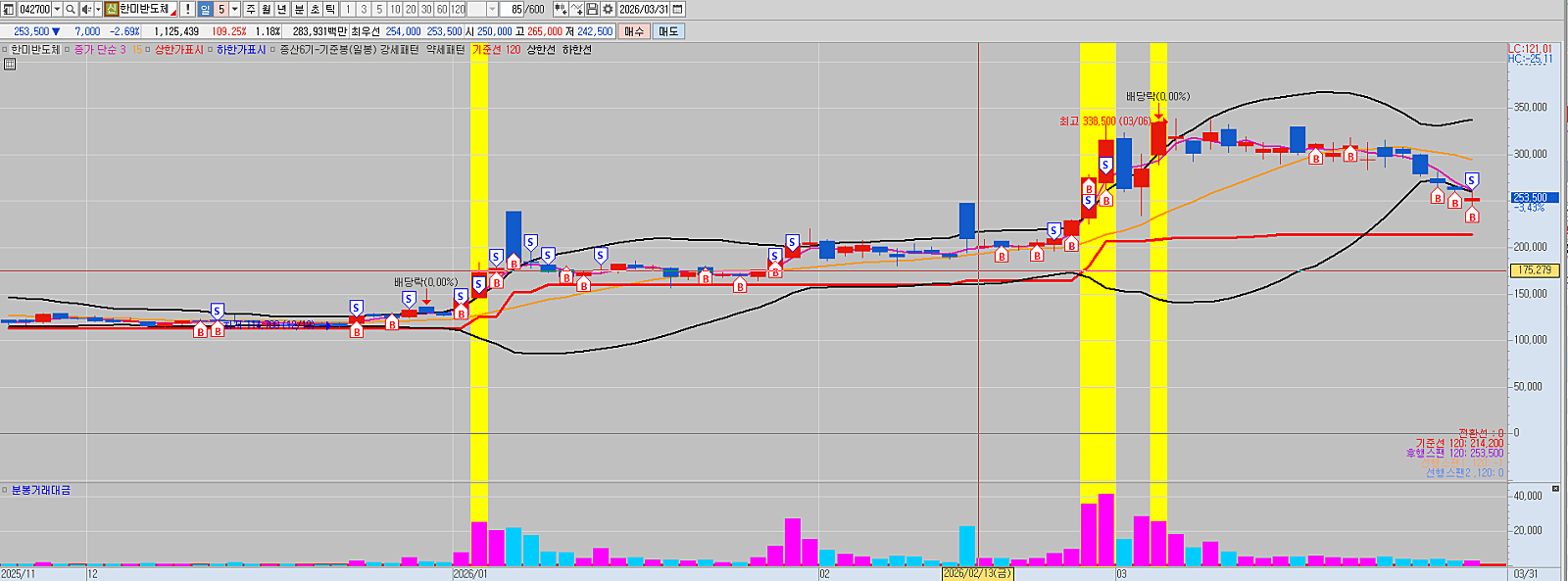Toggle the 일 (daily) period button

click(x=205, y=9)
